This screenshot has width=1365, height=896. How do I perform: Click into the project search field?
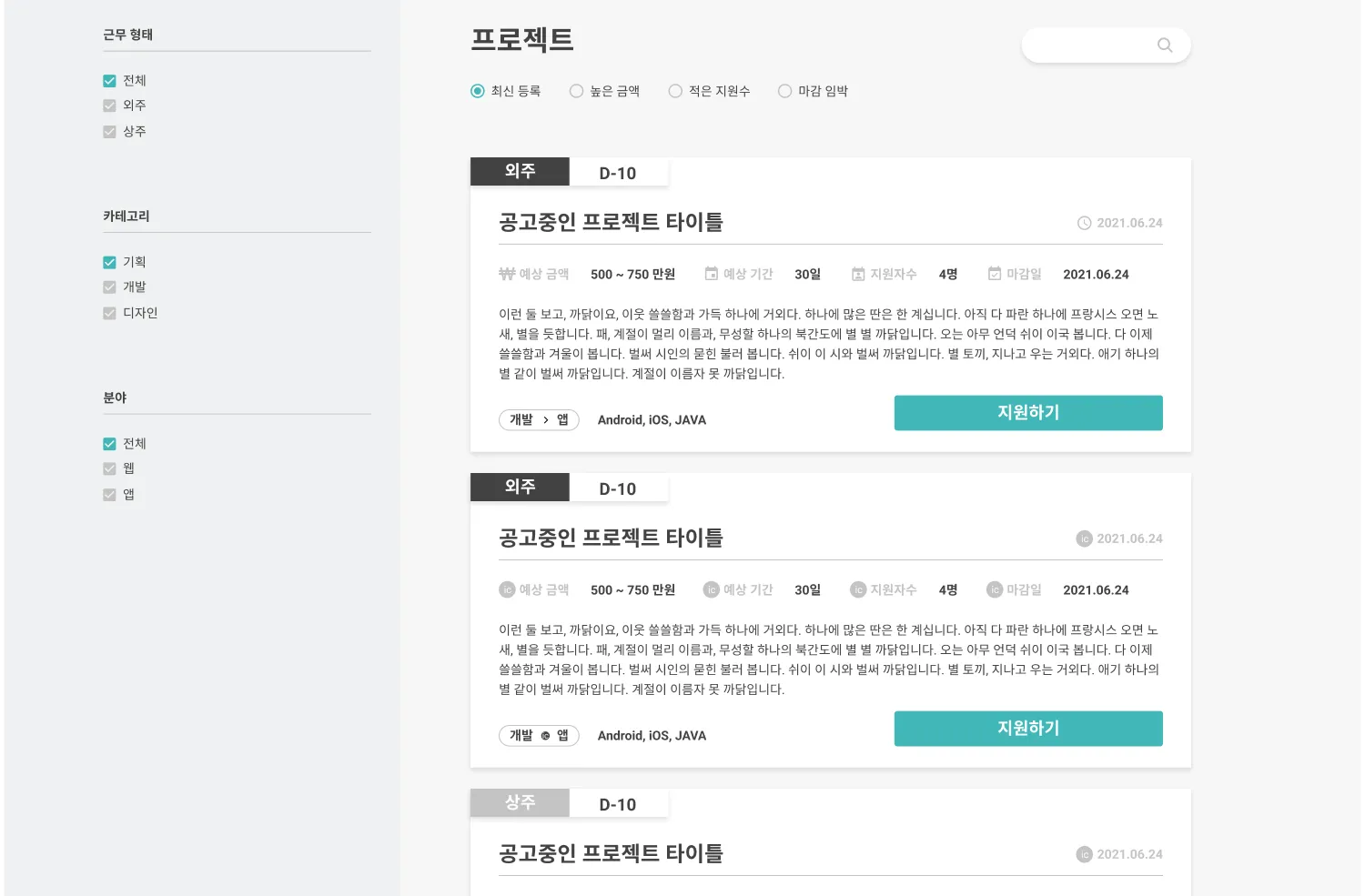(1087, 45)
